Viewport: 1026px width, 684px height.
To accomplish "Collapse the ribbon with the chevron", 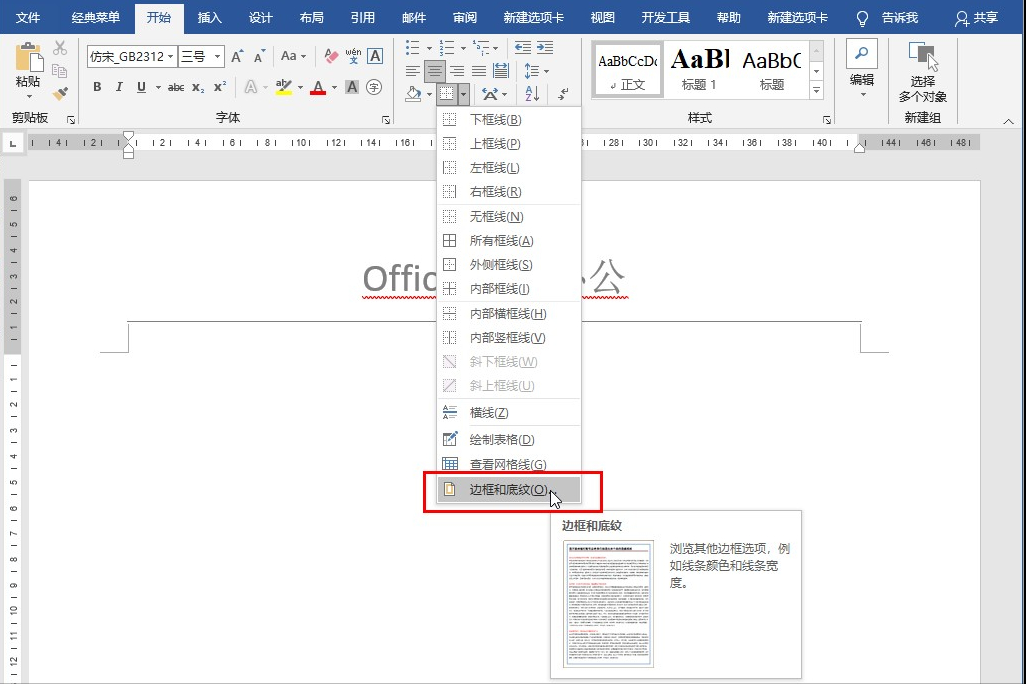I will tap(1008, 121).
